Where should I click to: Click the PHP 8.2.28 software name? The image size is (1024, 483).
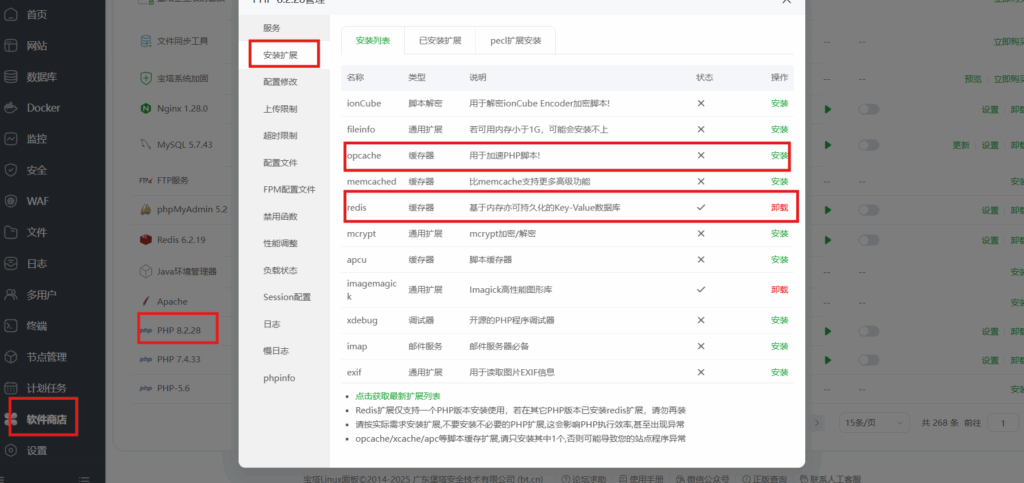point(178,331)
